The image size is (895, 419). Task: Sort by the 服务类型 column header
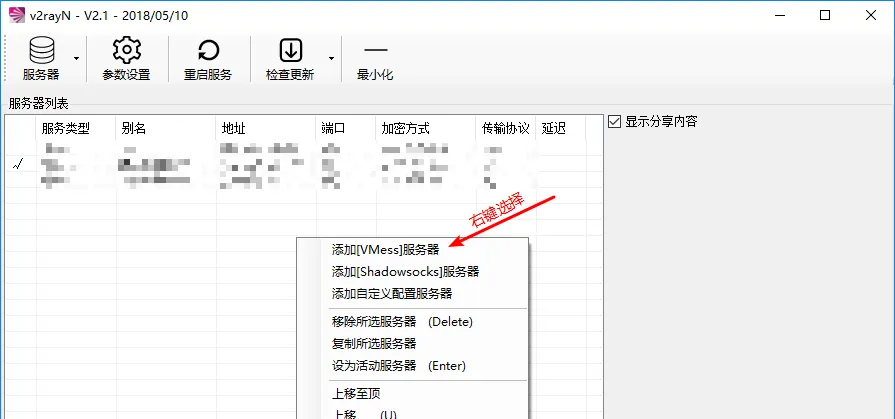(76, 128)
